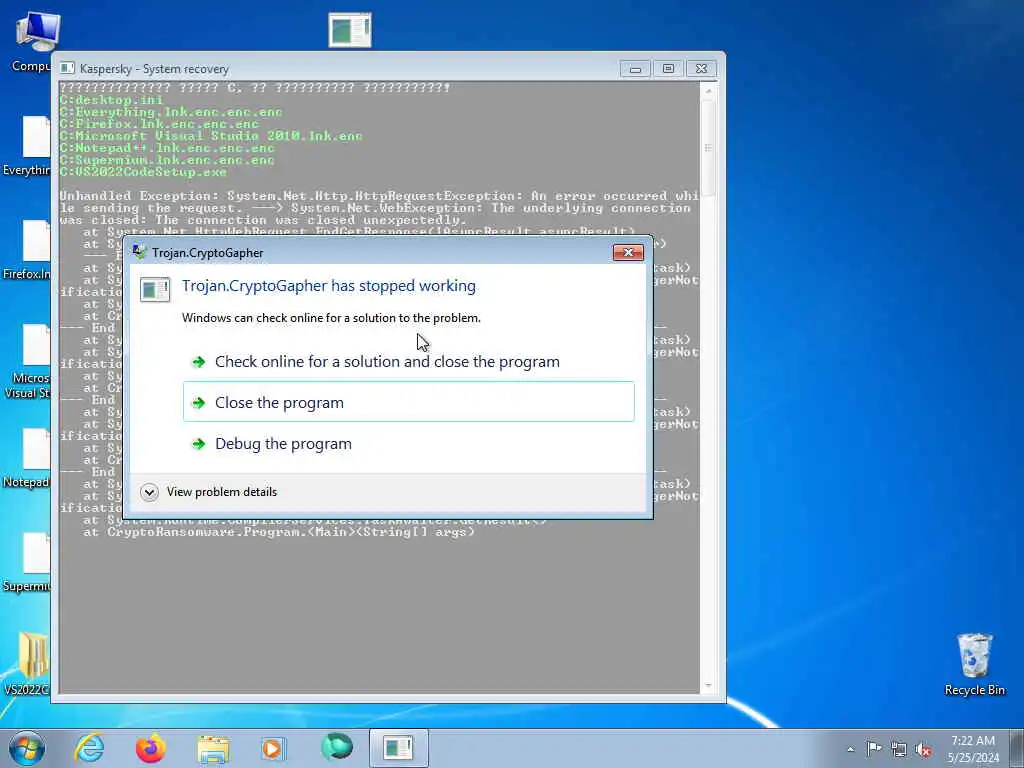Click the Trojan.CryptoGapher dialog title icon
1024x768 pixels.
[139, 252]
